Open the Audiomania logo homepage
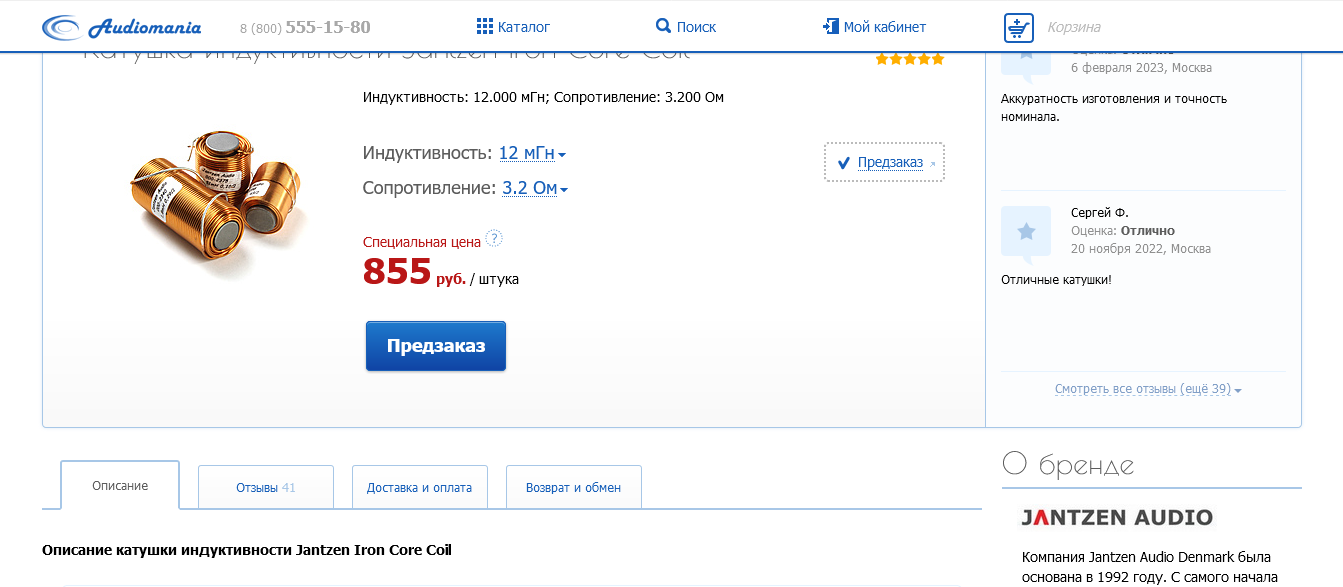 [121, 27]
